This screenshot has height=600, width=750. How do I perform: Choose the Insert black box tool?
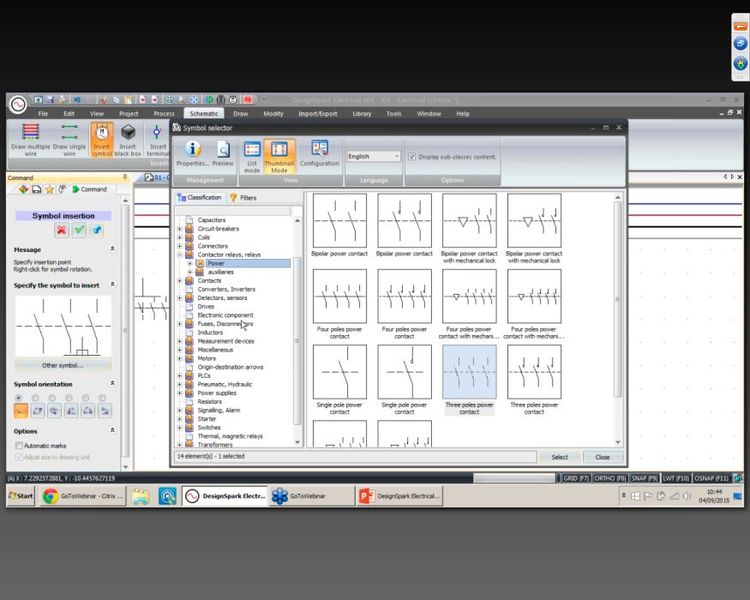(x=128, y=139)
